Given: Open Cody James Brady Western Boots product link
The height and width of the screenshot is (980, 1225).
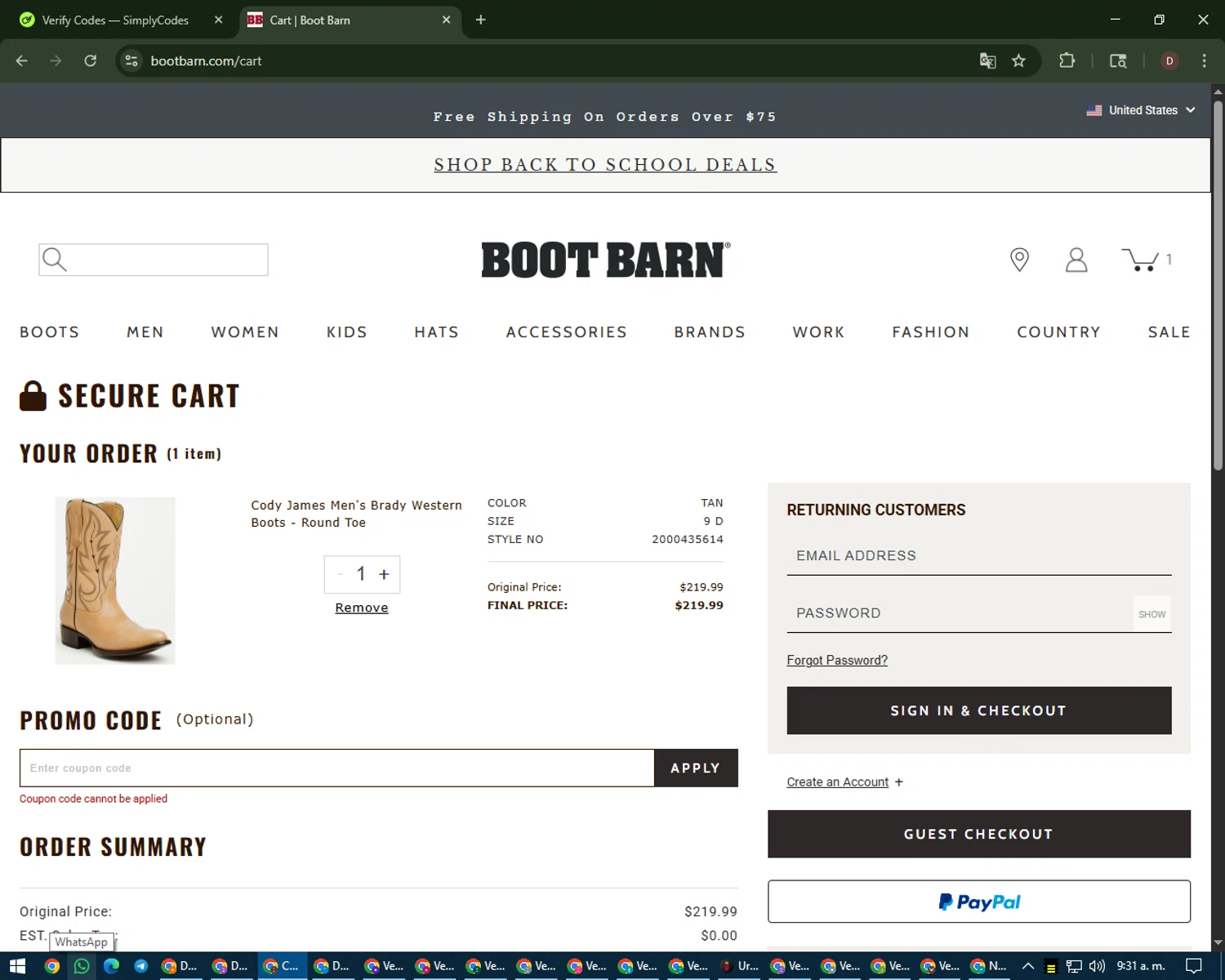Looking at the screenshot, I should [357, 514].
